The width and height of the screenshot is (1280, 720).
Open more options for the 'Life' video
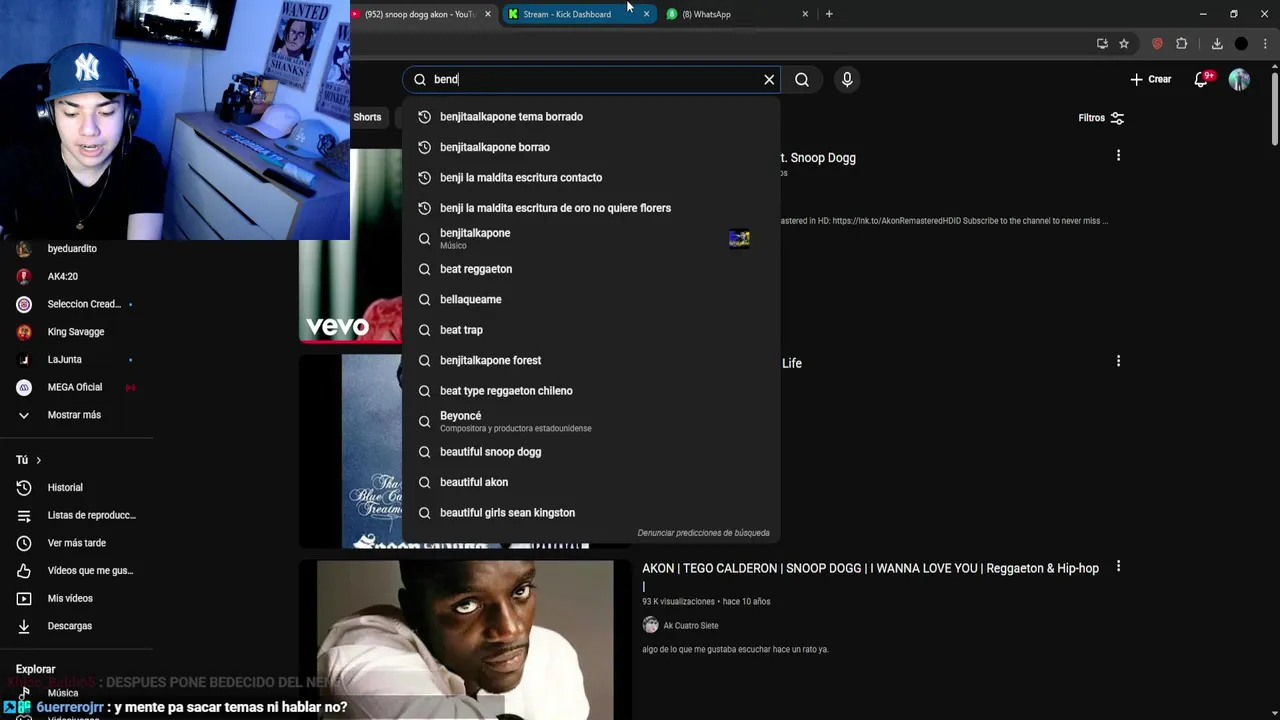[1118, 361]
